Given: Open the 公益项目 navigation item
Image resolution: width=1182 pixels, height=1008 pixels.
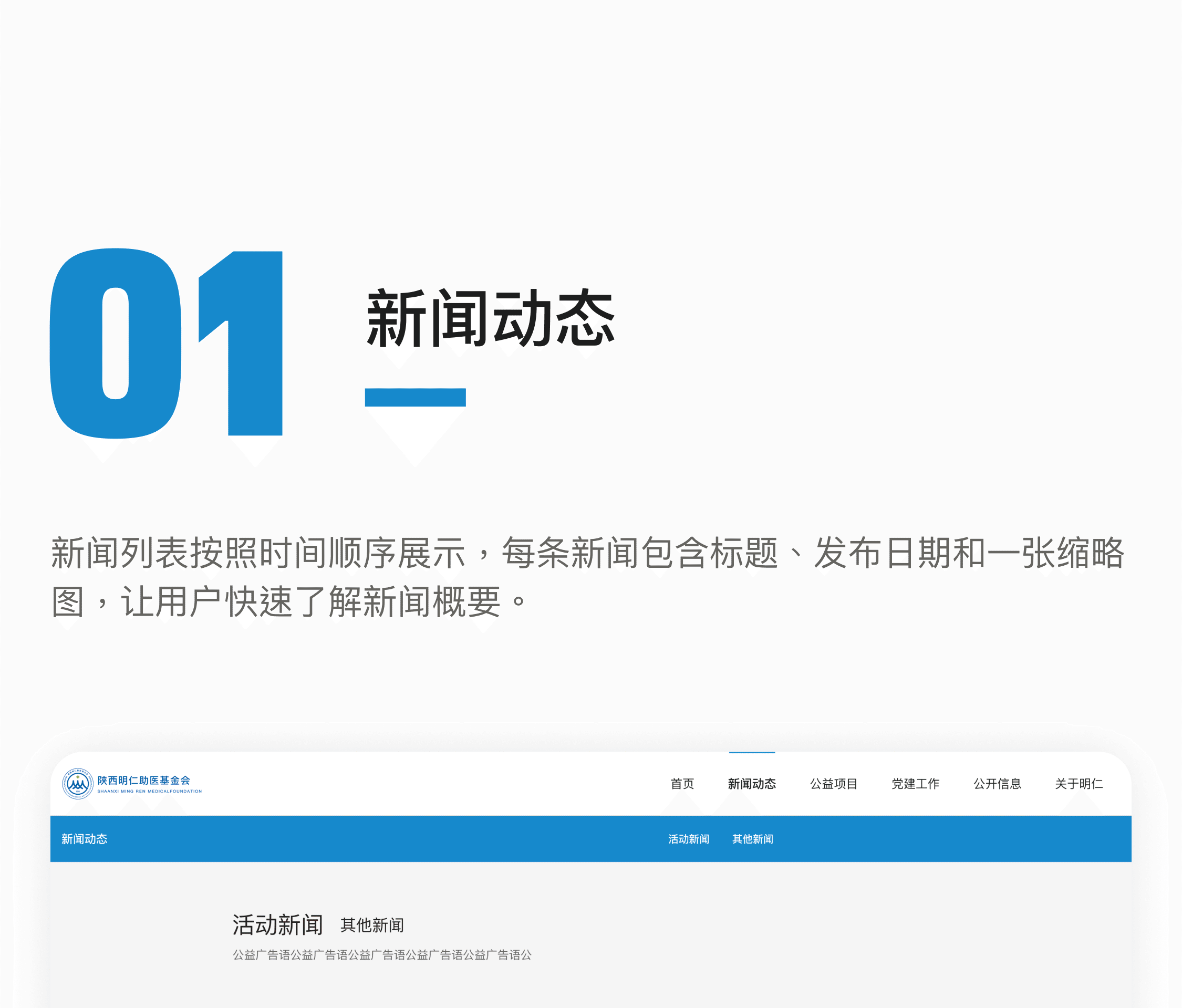Looking at the screenshot, I should (x=834, y=784).
